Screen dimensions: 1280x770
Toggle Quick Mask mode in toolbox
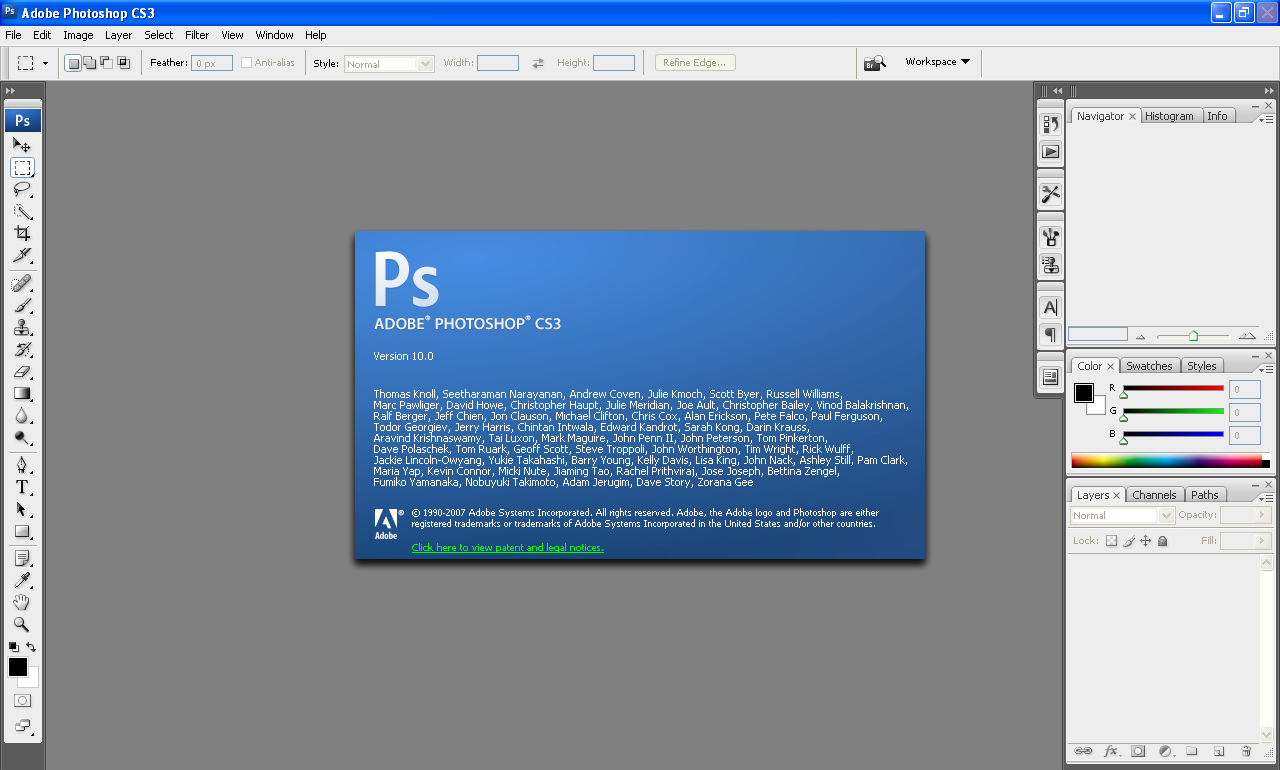click(22, 701)
